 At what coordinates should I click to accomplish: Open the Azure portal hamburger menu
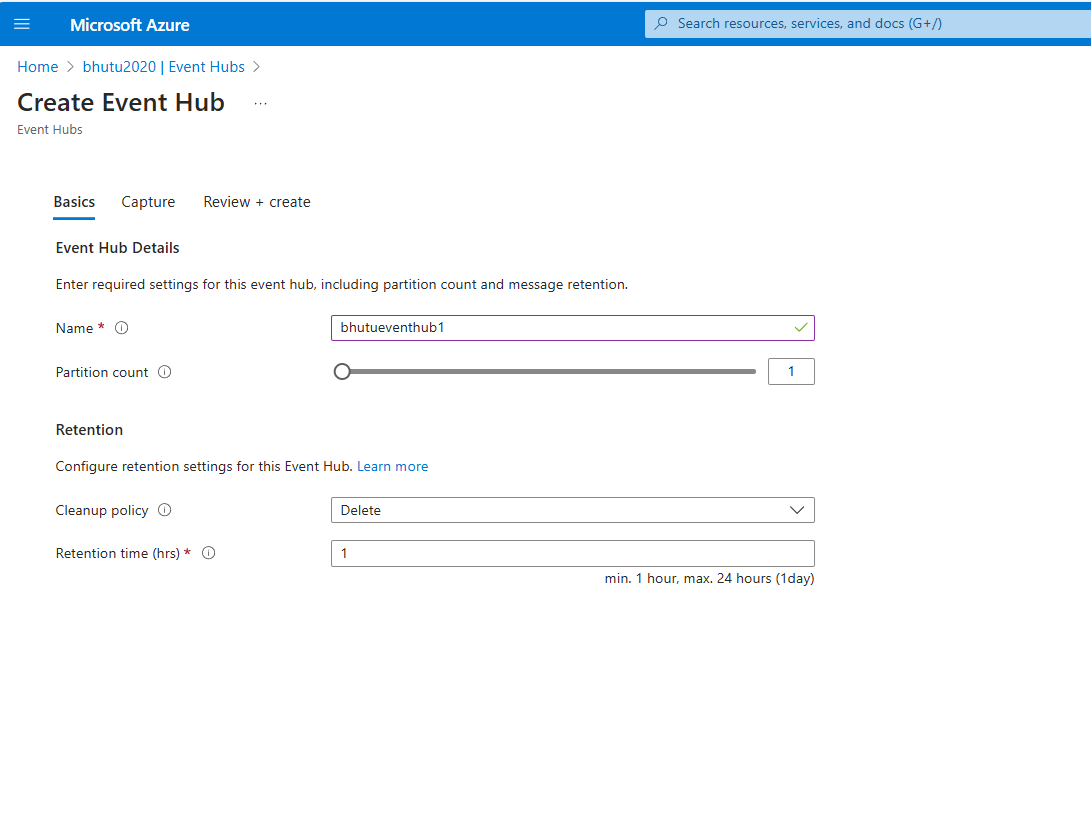[x=22, y=24]
